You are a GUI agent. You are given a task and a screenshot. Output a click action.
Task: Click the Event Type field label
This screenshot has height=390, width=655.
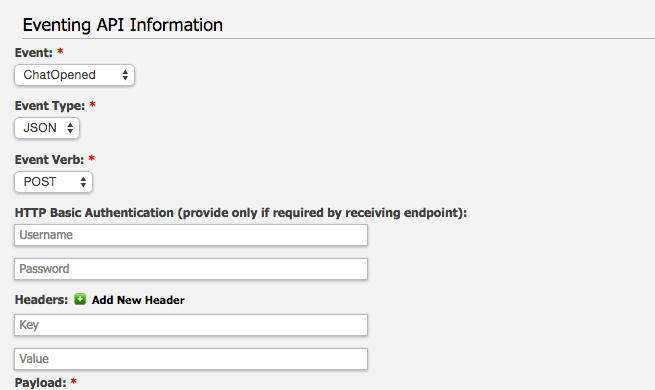[50, 106]
